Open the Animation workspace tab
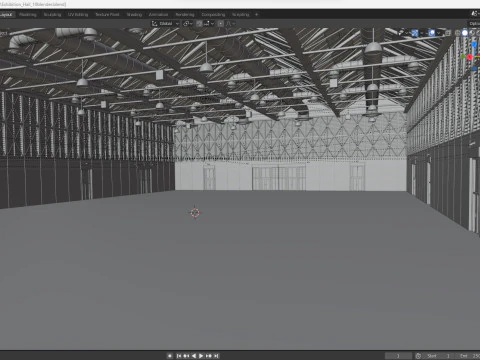This screenshot has width=480, height=360. [x=158, y=15]
